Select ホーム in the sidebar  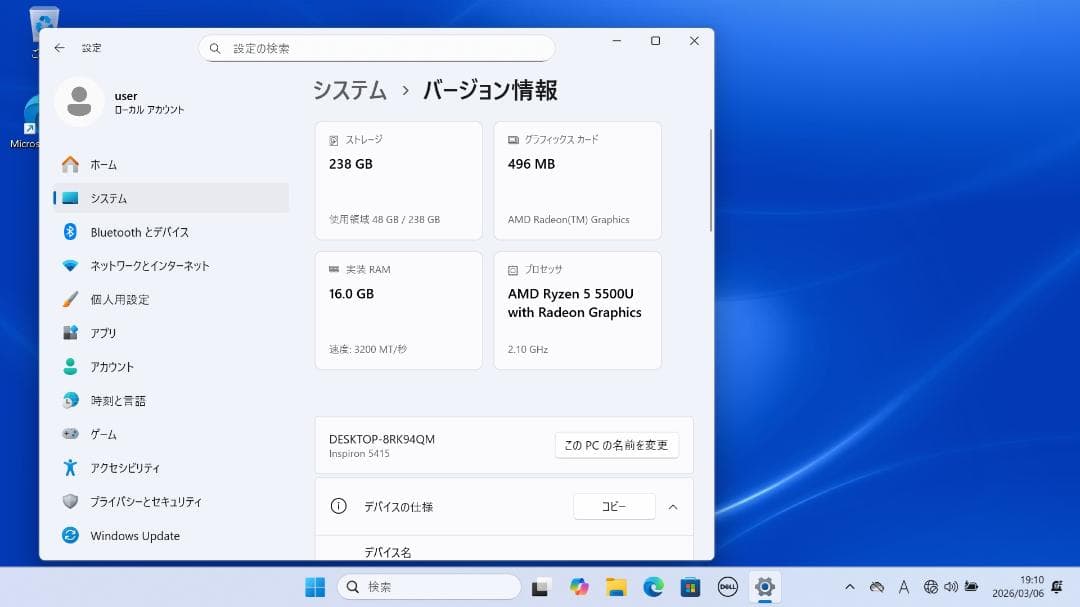click(x=171, y=164)
